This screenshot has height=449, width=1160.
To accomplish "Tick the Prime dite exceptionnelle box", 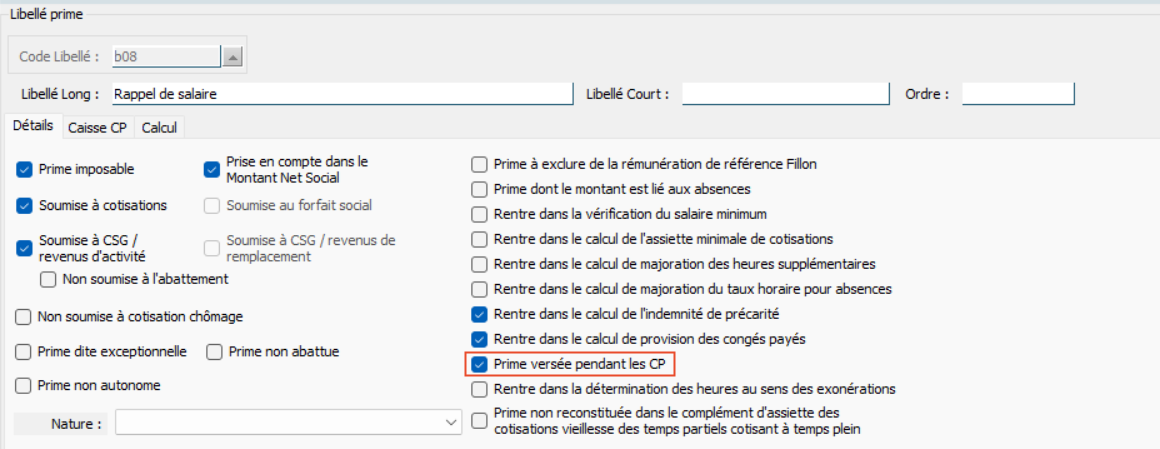I will 24,352.
